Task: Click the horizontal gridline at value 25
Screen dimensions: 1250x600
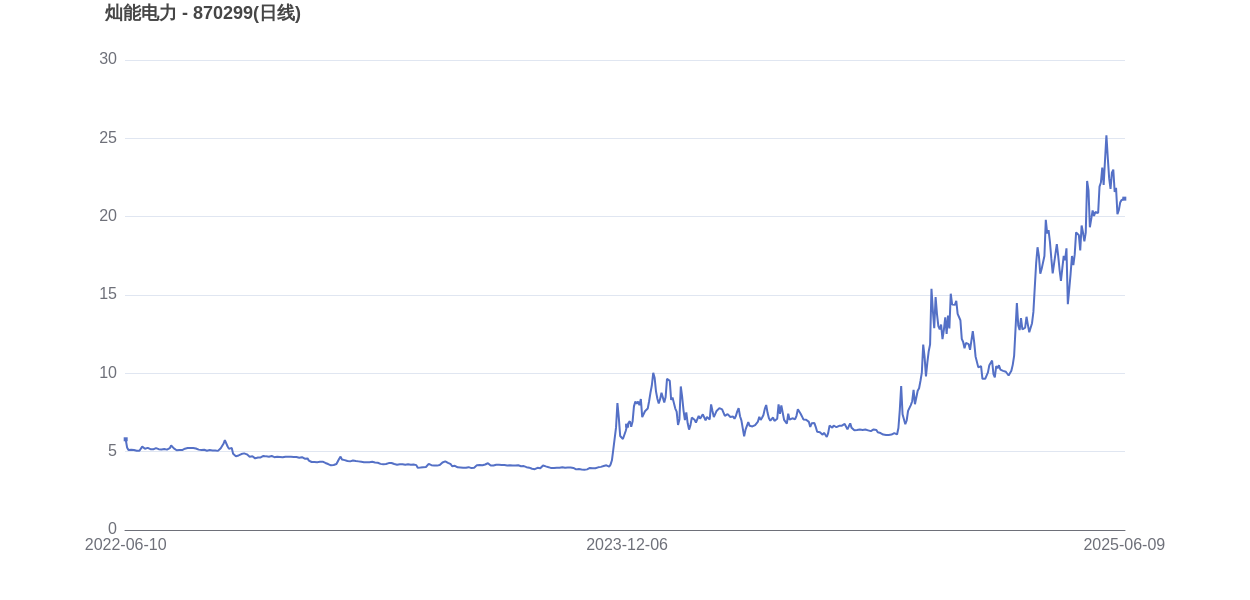Action: click(x=625, y=138)
